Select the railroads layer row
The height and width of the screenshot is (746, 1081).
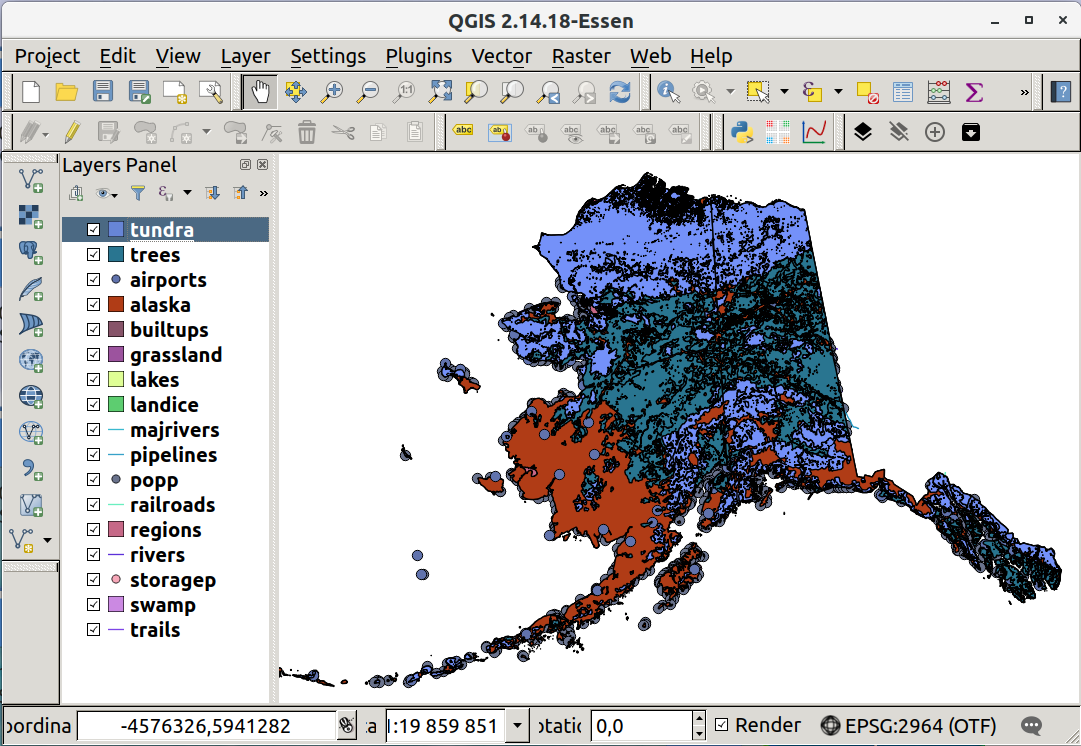pyautogui.click(x=165, y=505)
